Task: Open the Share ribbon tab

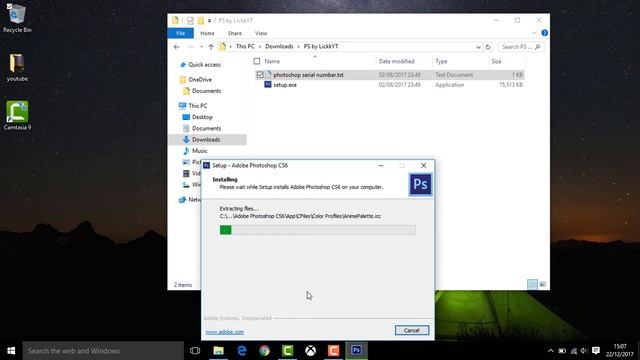Action: [235, 33]
